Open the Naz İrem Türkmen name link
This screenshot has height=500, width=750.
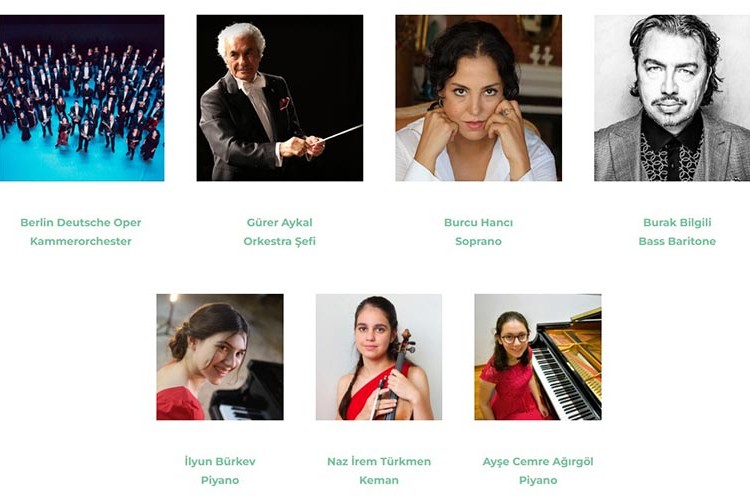tap(379, 462)
